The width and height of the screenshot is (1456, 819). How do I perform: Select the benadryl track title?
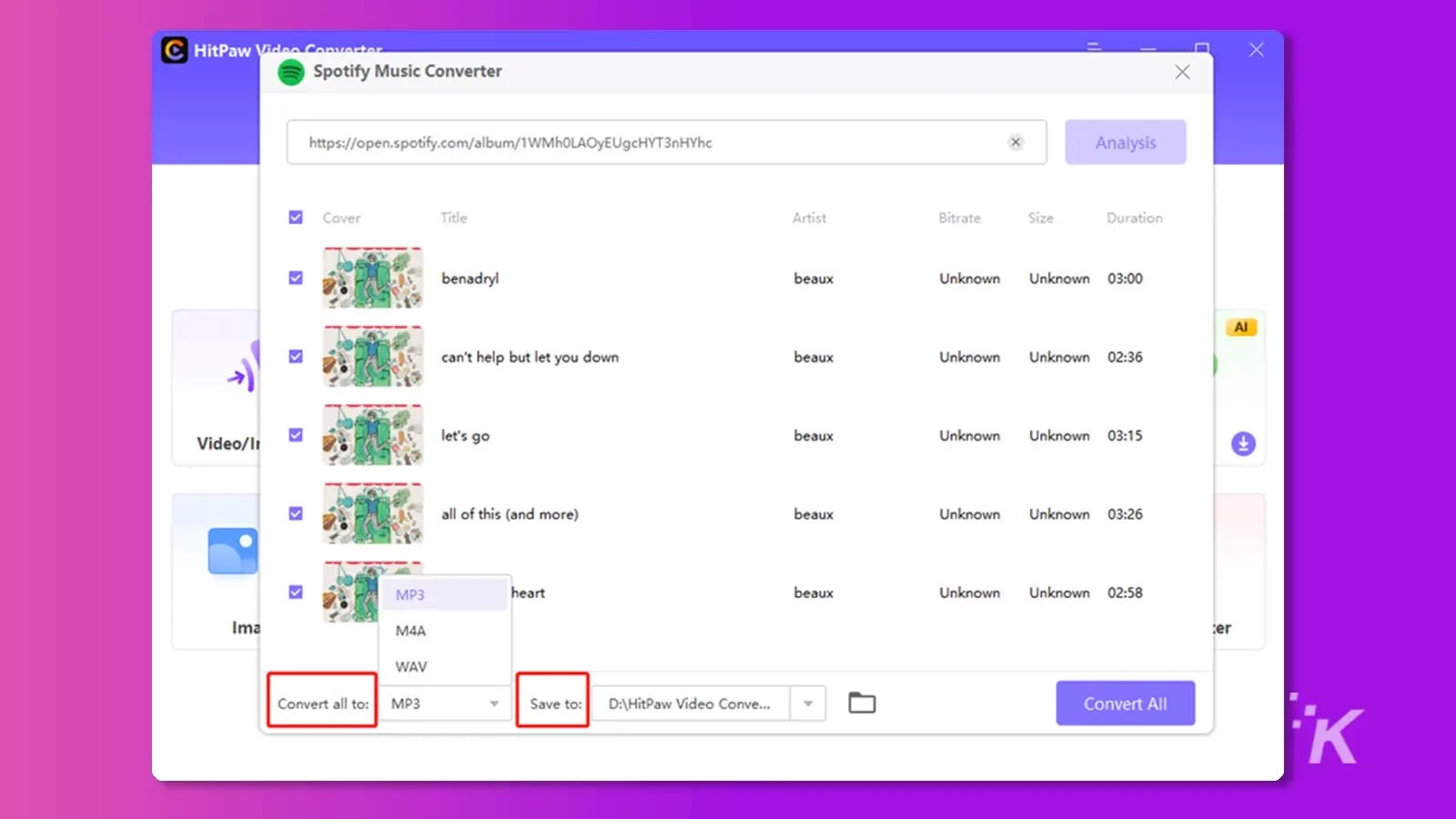pos(470,278)
